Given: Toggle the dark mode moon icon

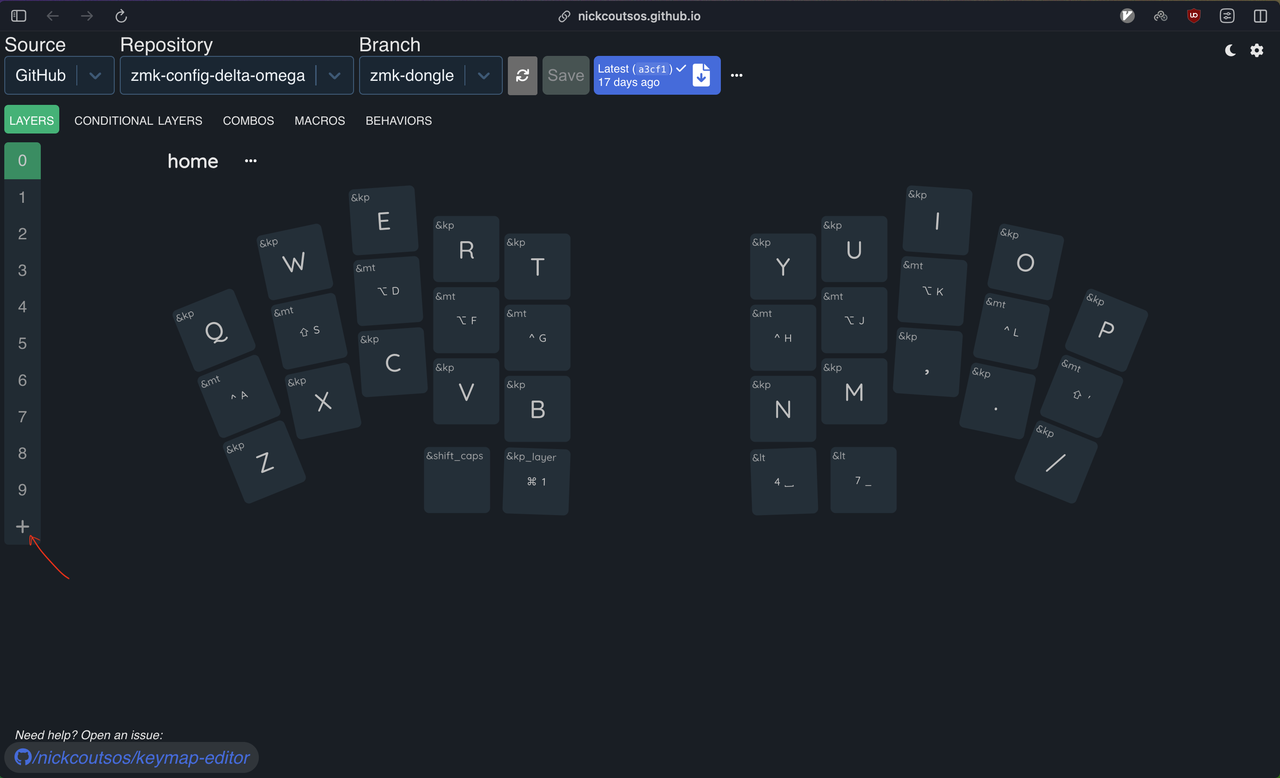Looking at the screenshot, I should (1231, 50).
